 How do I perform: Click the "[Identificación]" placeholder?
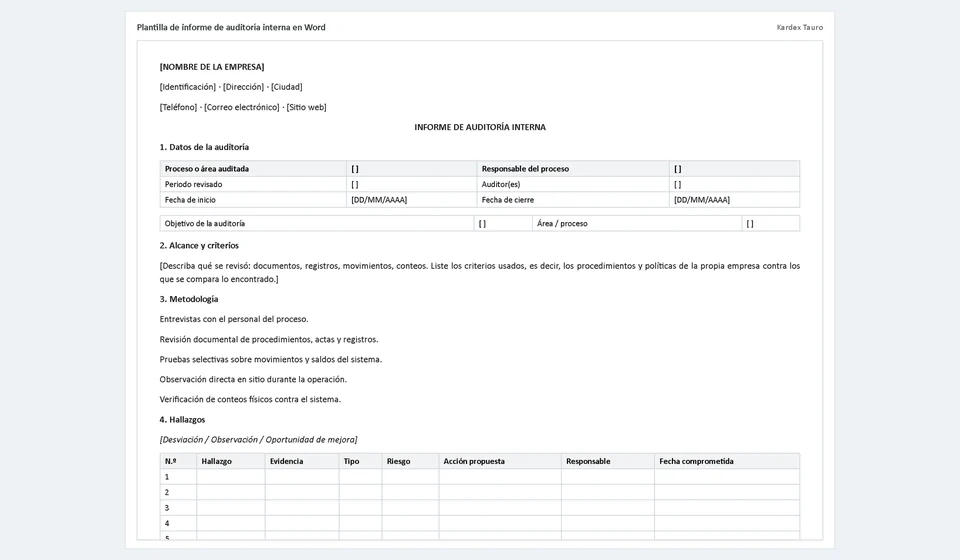click(187, 87)
